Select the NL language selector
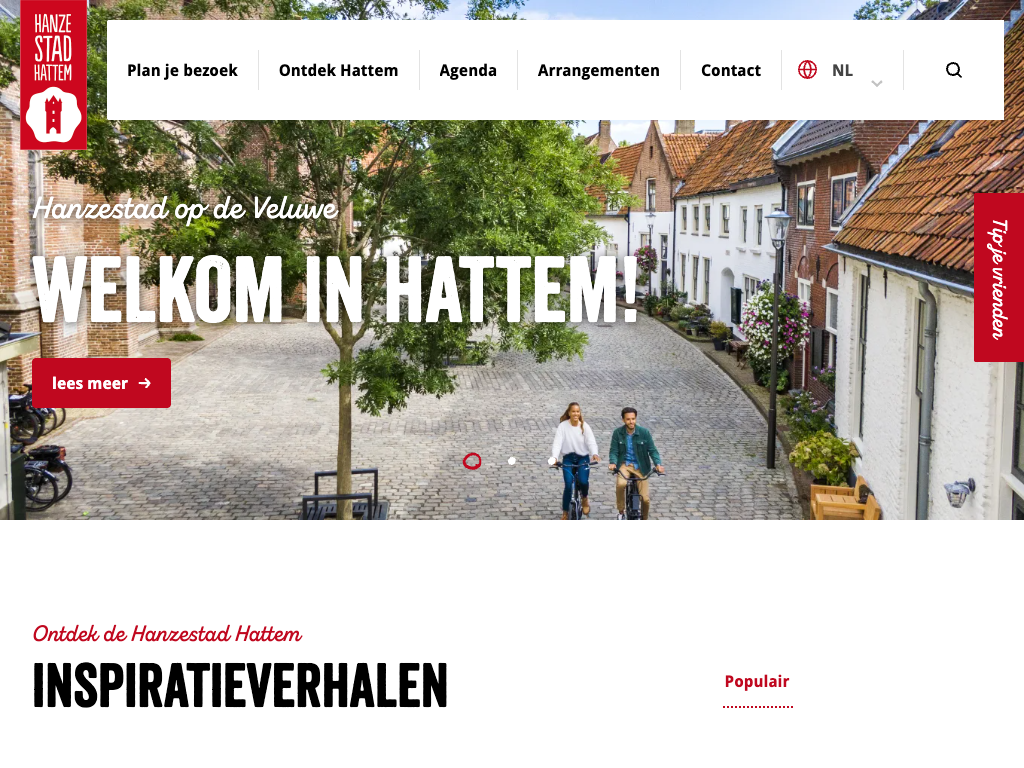 (x=842, y=70)
